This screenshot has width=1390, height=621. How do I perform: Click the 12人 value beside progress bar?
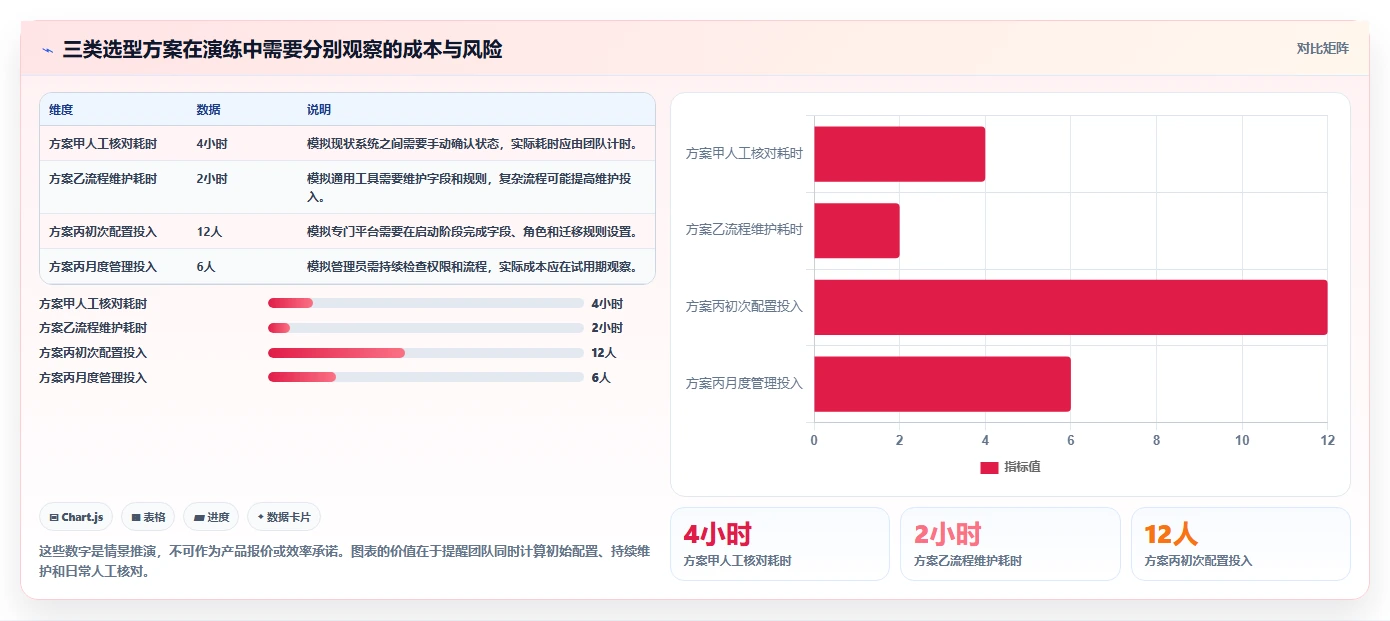coord(604,353)
